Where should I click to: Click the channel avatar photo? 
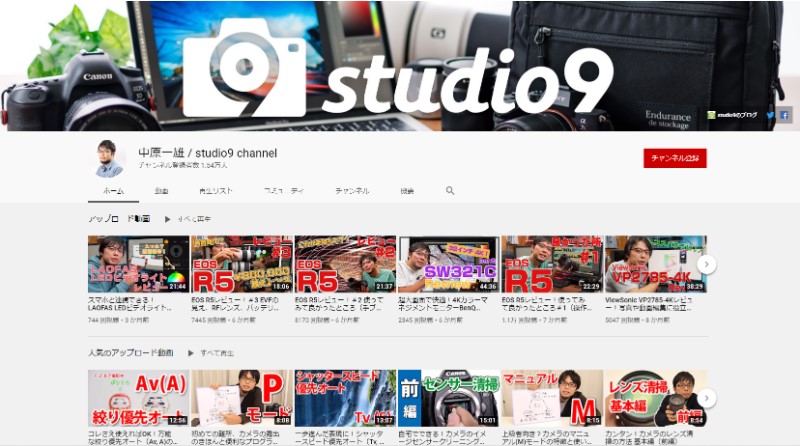pyautogui.click(x=110, y=159)
